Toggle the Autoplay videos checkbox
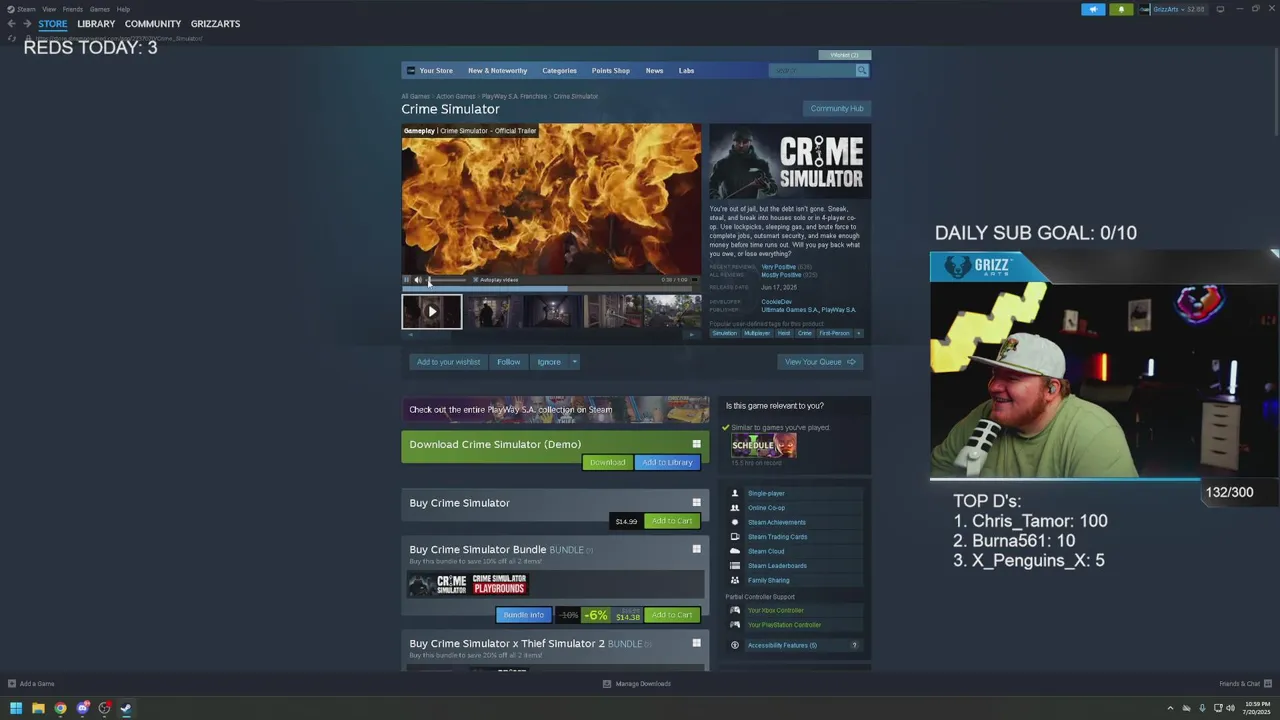Image resolution: width=1280 pixels, height=720 pixels. tap(476, 280)
